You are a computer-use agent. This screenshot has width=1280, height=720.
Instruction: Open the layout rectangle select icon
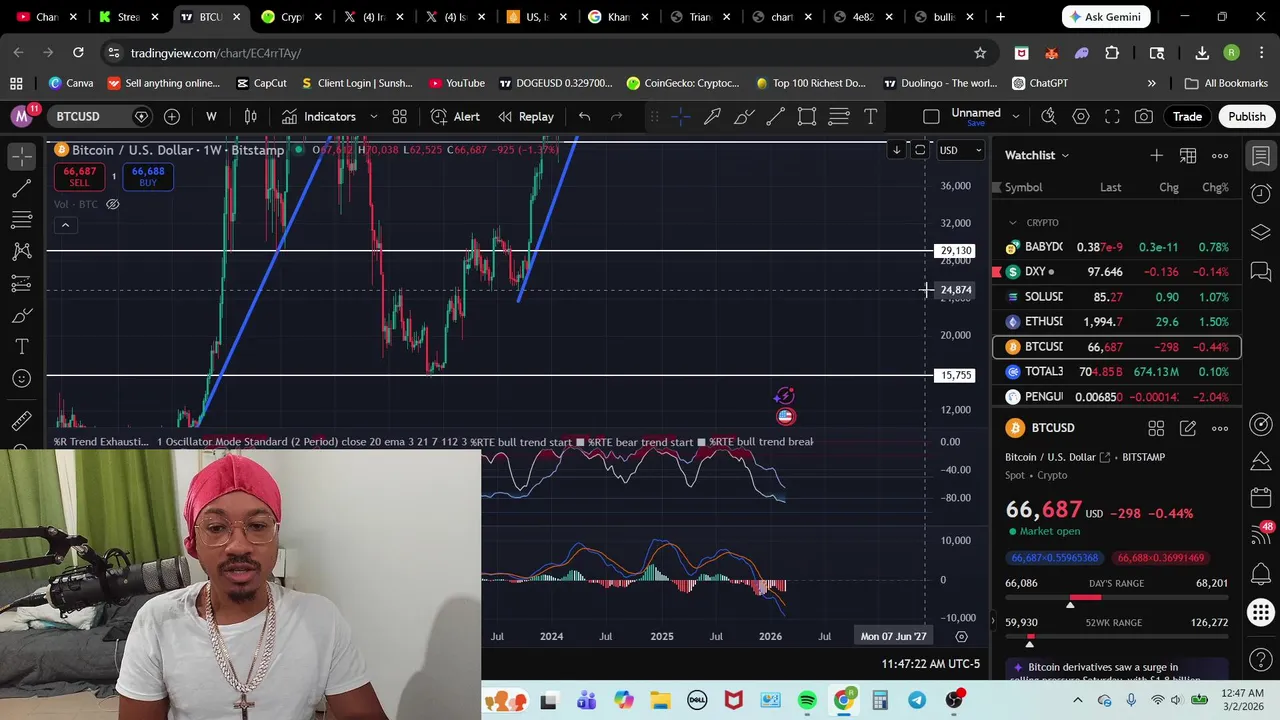931,117
